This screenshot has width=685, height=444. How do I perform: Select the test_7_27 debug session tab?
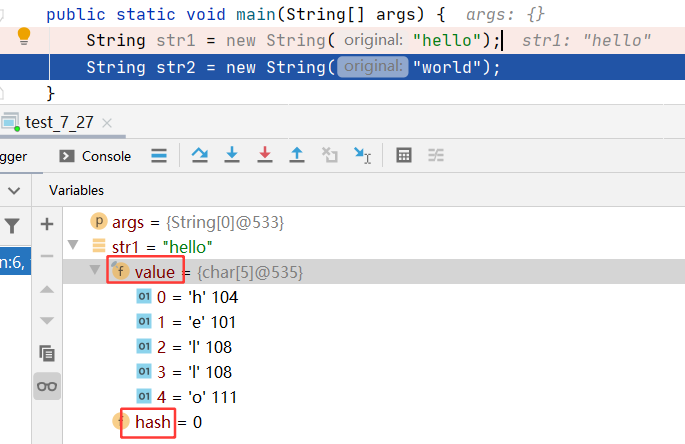tap(59, 122)
